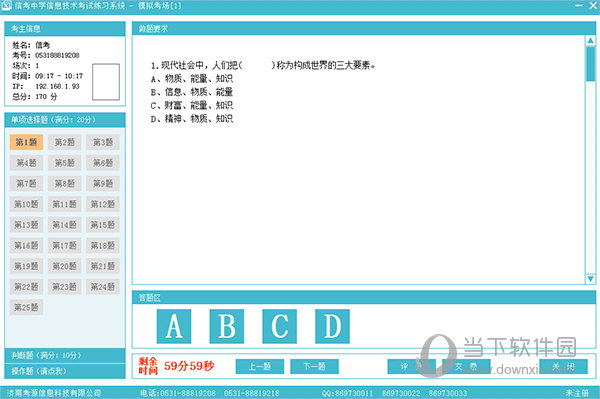The height and width of the screenshot is (399, 600).
Task: Open question 第1题 in the list
Action: 26,142
